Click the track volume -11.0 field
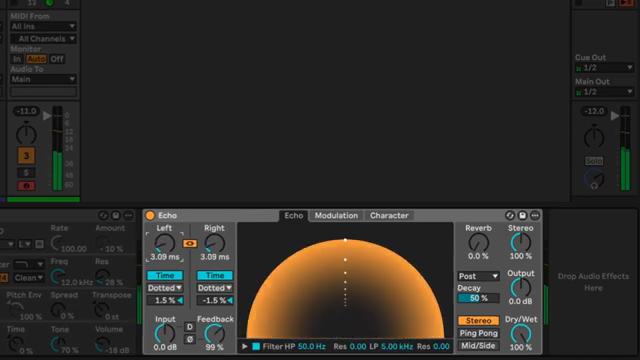Screen dimensions: 640x360 (26, 111)
